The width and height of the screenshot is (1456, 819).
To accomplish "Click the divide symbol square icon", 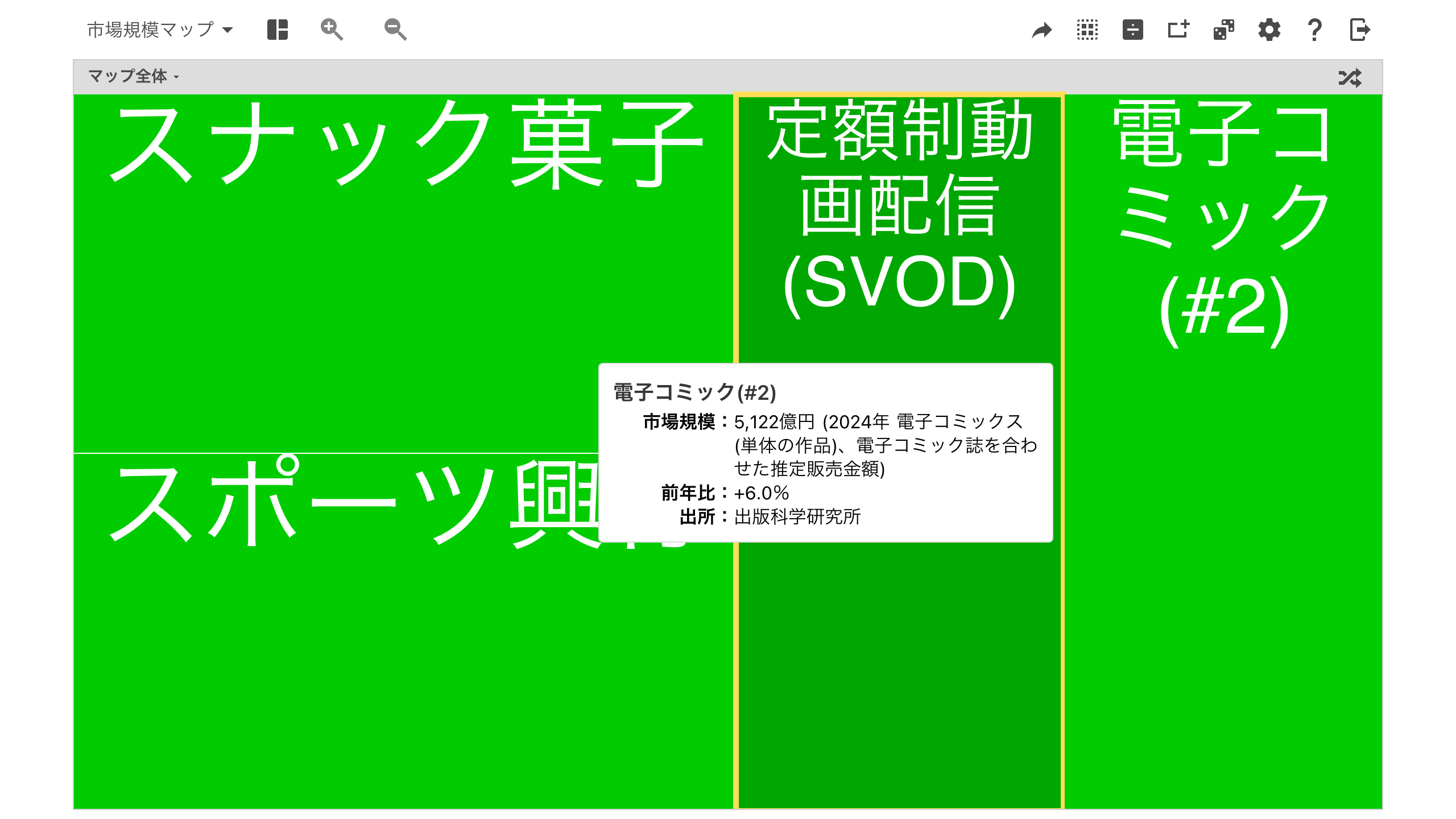I will click(1133, 30).
